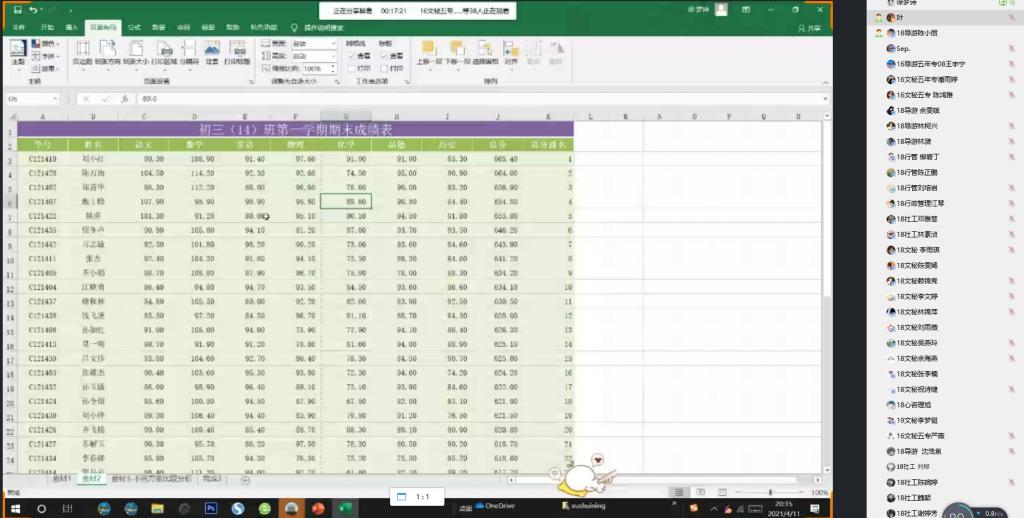Enable gridlines Print (打印) checkbox
The width and height of the screenshot is (1024, 518).
tap(351, 68)
